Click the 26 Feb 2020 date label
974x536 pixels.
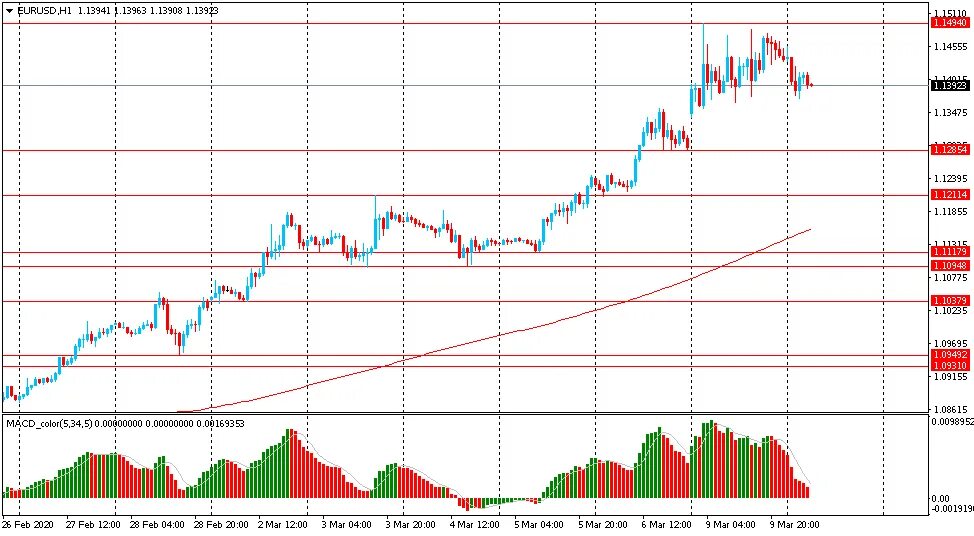(28, 525)
